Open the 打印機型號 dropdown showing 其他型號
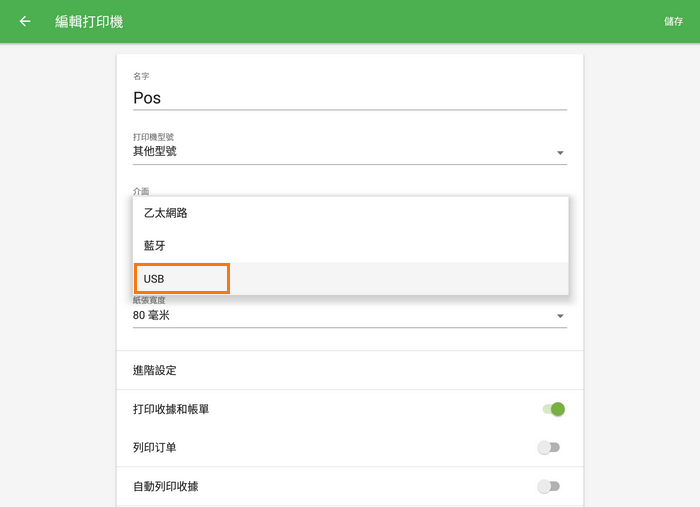Screen dimensions: 700x507 340,152
